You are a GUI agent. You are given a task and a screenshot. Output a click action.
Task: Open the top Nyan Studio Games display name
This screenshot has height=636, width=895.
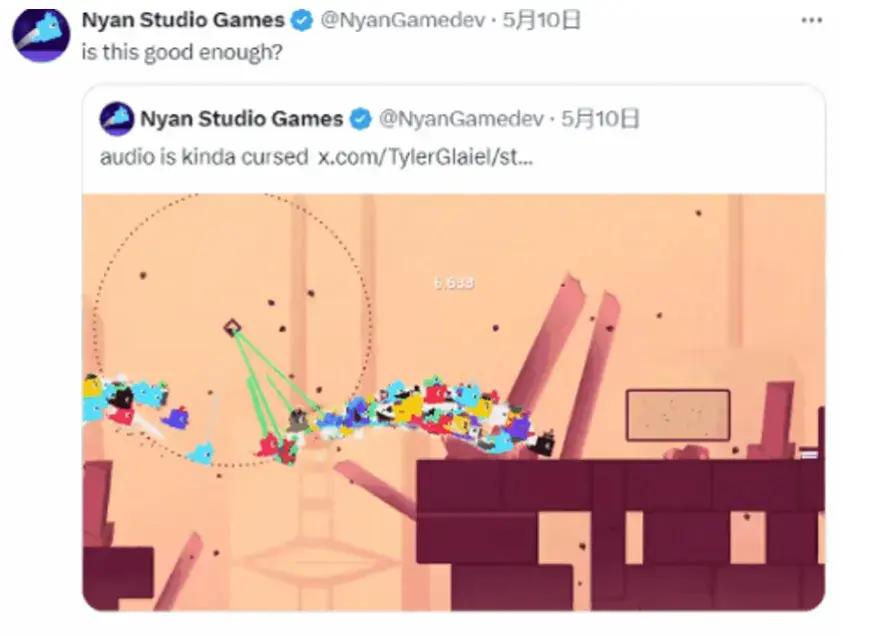[x=182, y=21]
